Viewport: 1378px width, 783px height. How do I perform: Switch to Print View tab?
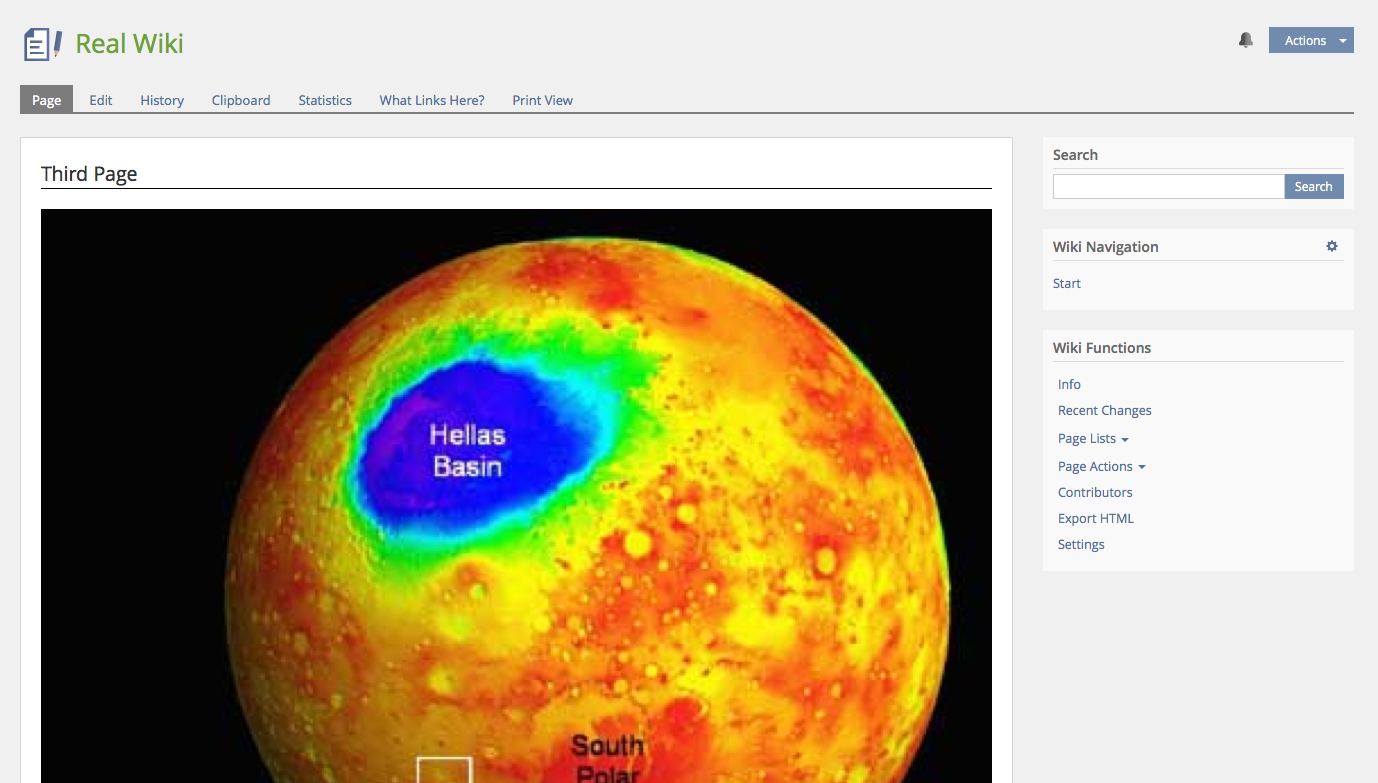click(542, 100)
